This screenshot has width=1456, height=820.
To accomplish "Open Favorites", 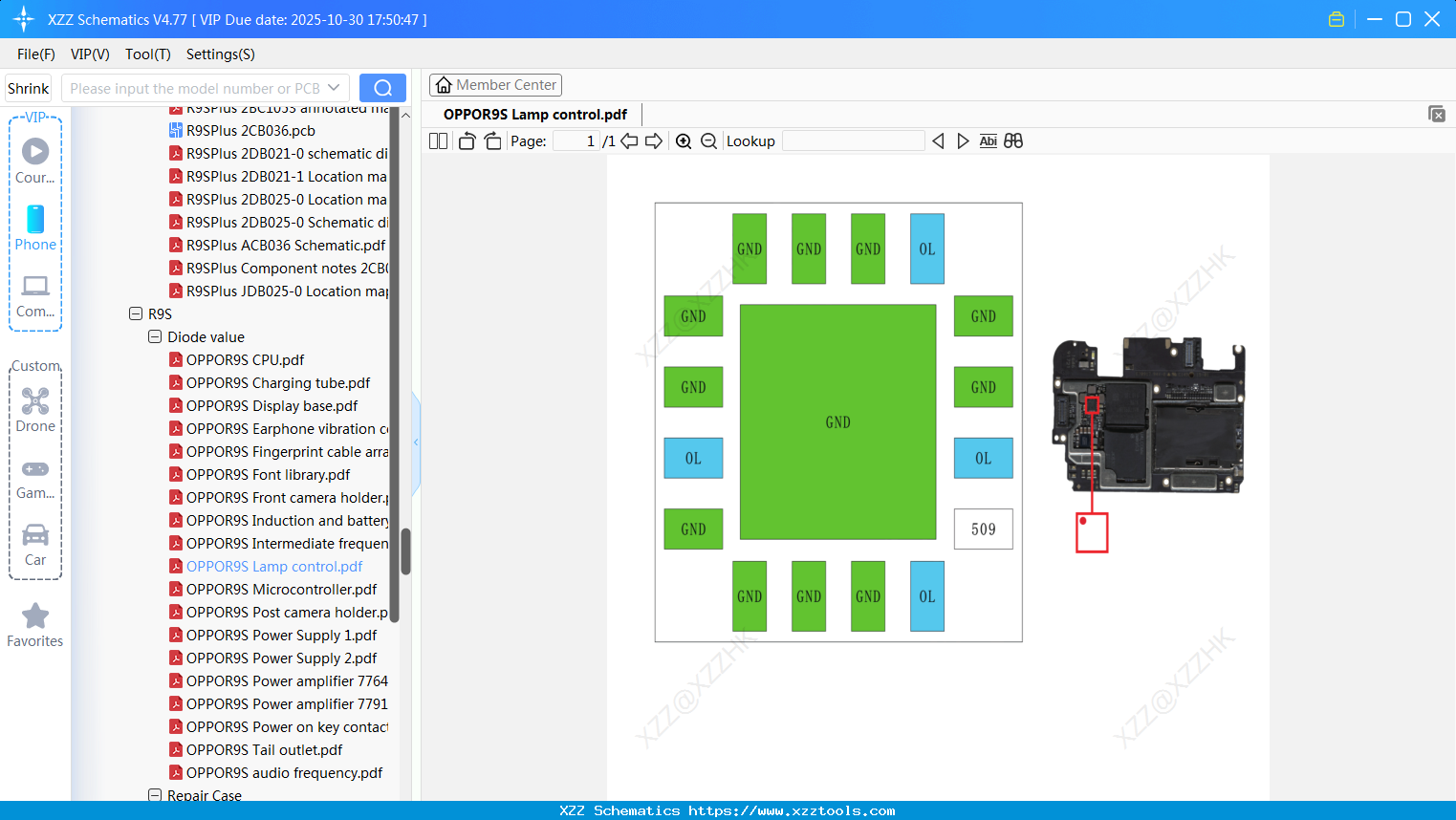I will 35,625.
